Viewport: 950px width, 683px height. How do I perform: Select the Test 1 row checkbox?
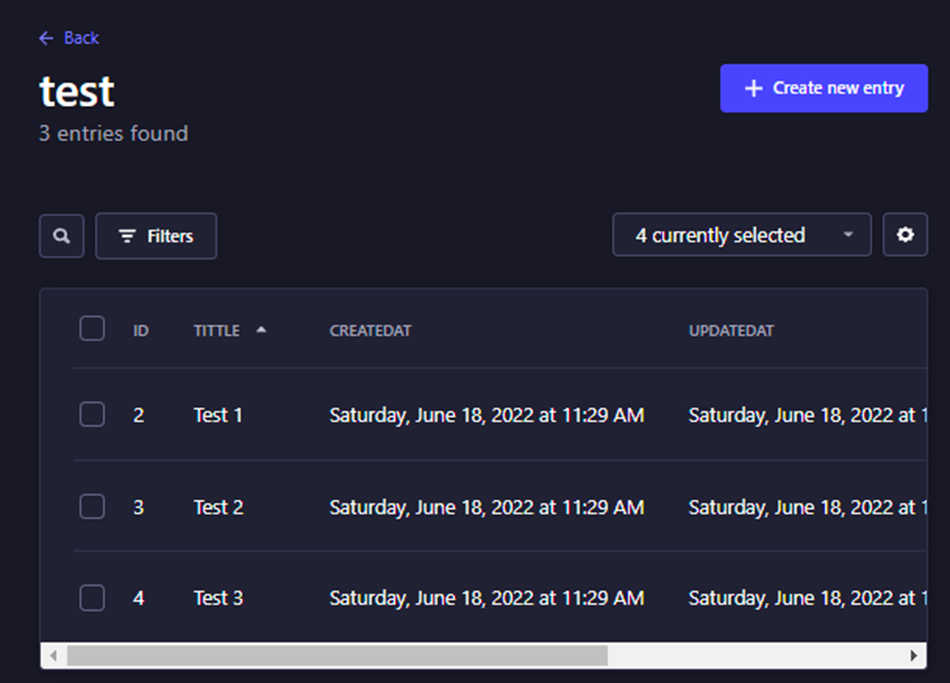click(92, 414)
